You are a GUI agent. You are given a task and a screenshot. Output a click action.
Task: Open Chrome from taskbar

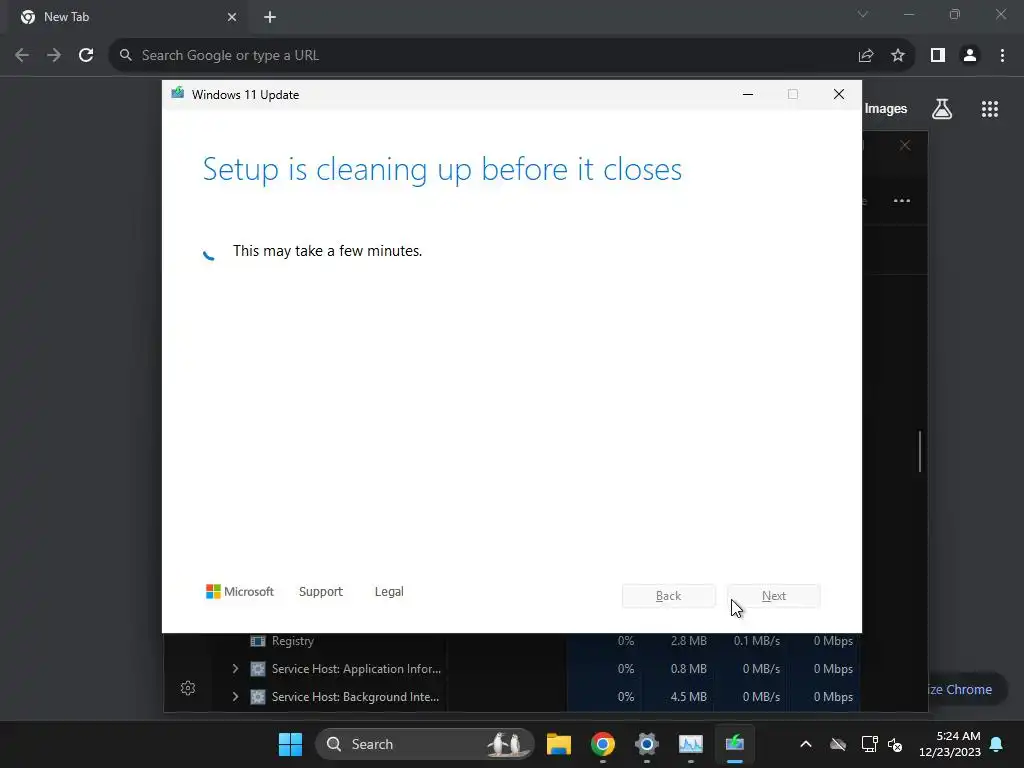(603, 744)
